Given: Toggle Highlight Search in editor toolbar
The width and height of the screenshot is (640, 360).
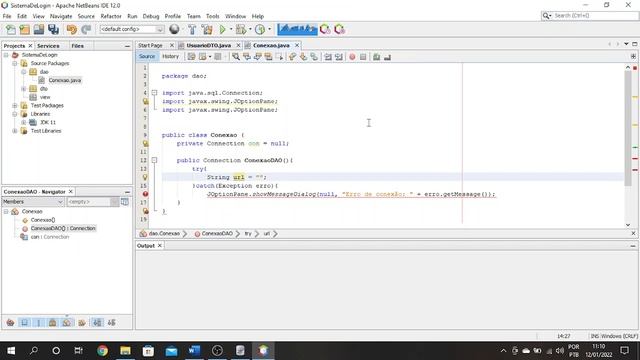Looking at the screenshot, I should [269, 57].
